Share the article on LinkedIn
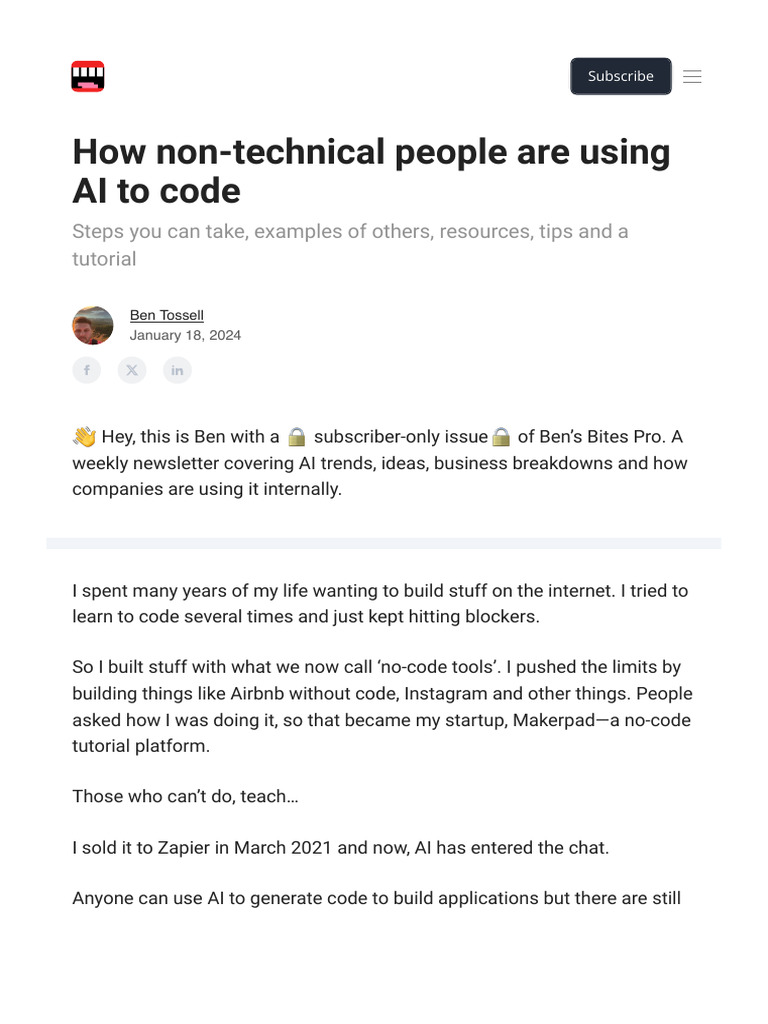This screenshot has height=1024, width=768. coord(177,371)
